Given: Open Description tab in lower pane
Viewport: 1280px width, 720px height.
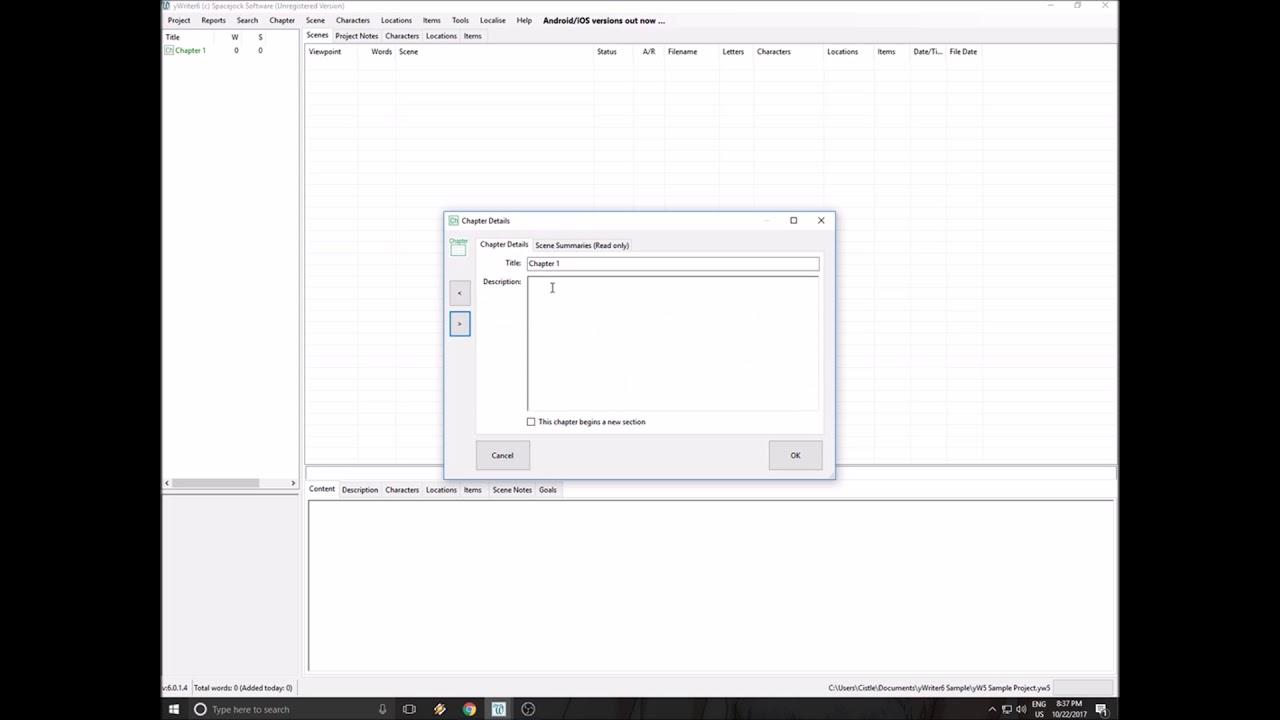Looking at the screenshot, I should [360, 490].
